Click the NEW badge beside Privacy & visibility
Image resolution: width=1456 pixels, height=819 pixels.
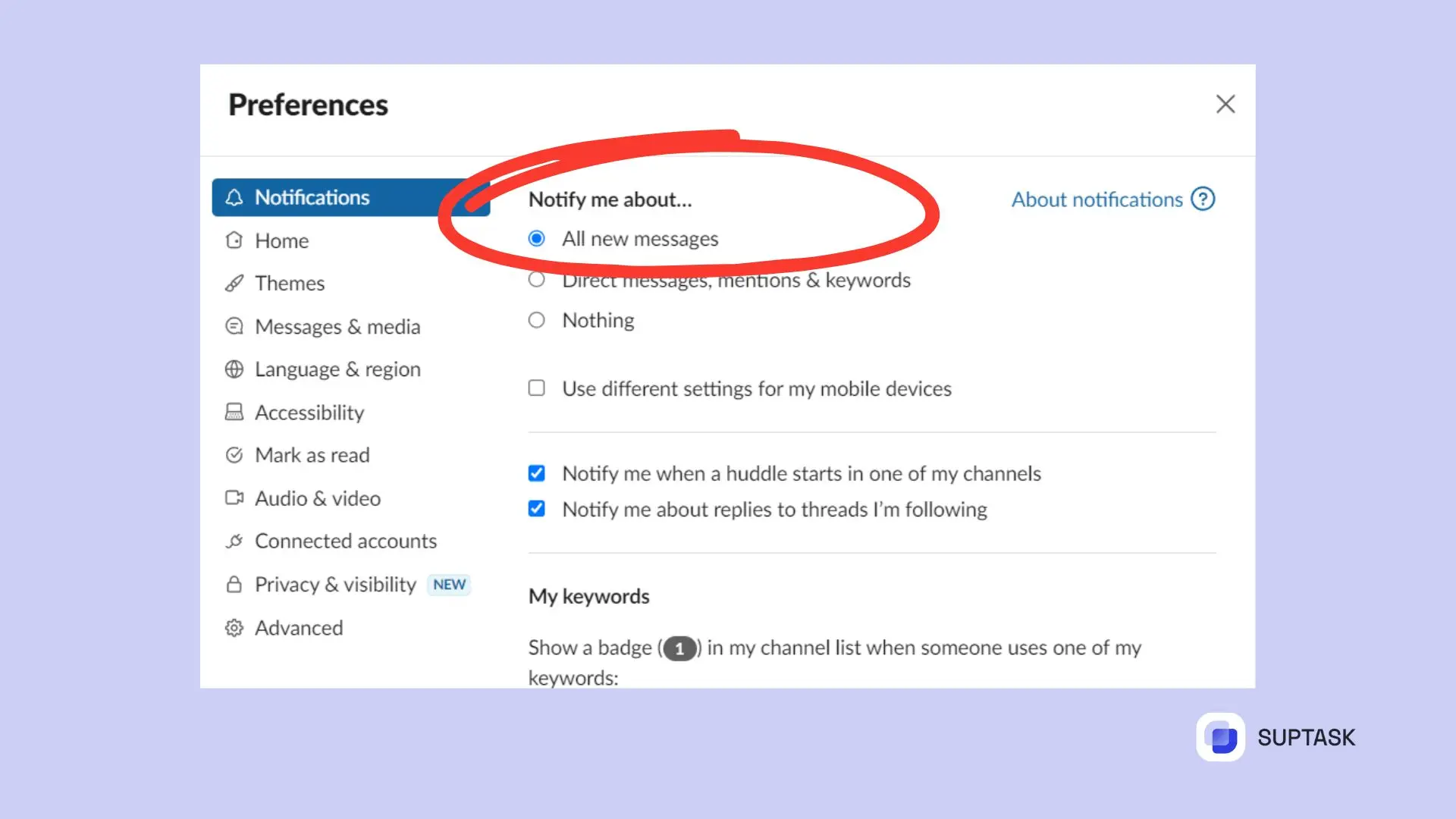[449, 585]
